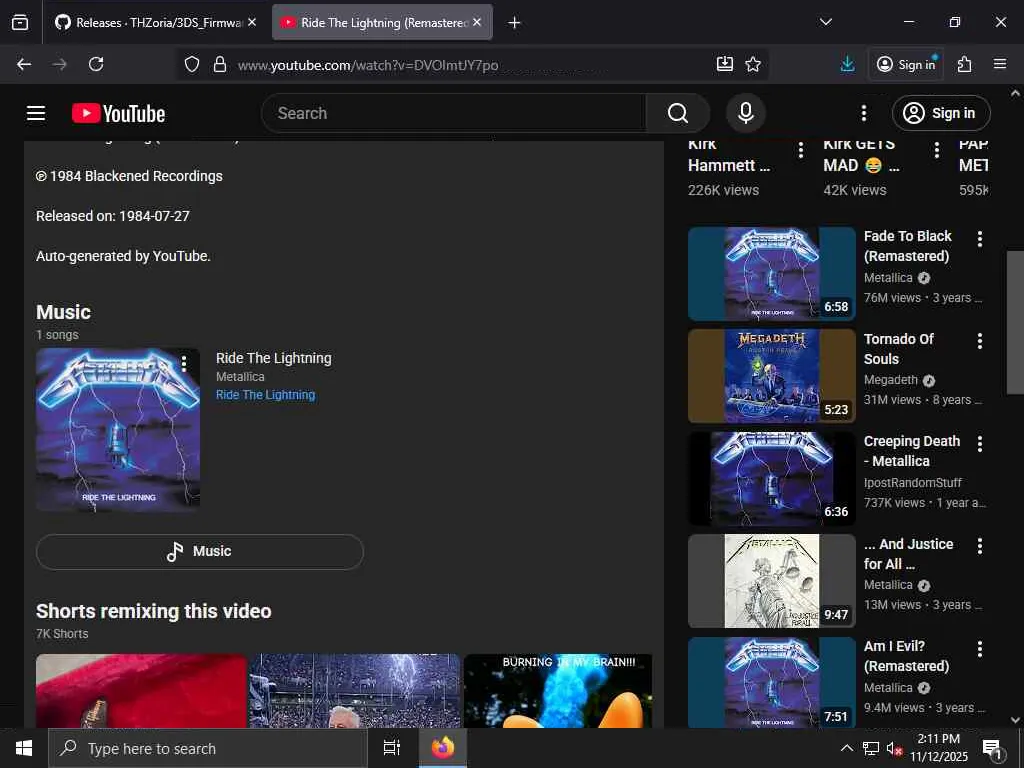Open the Fade To Black (Remastered) video thumbnail

point(771,274)
